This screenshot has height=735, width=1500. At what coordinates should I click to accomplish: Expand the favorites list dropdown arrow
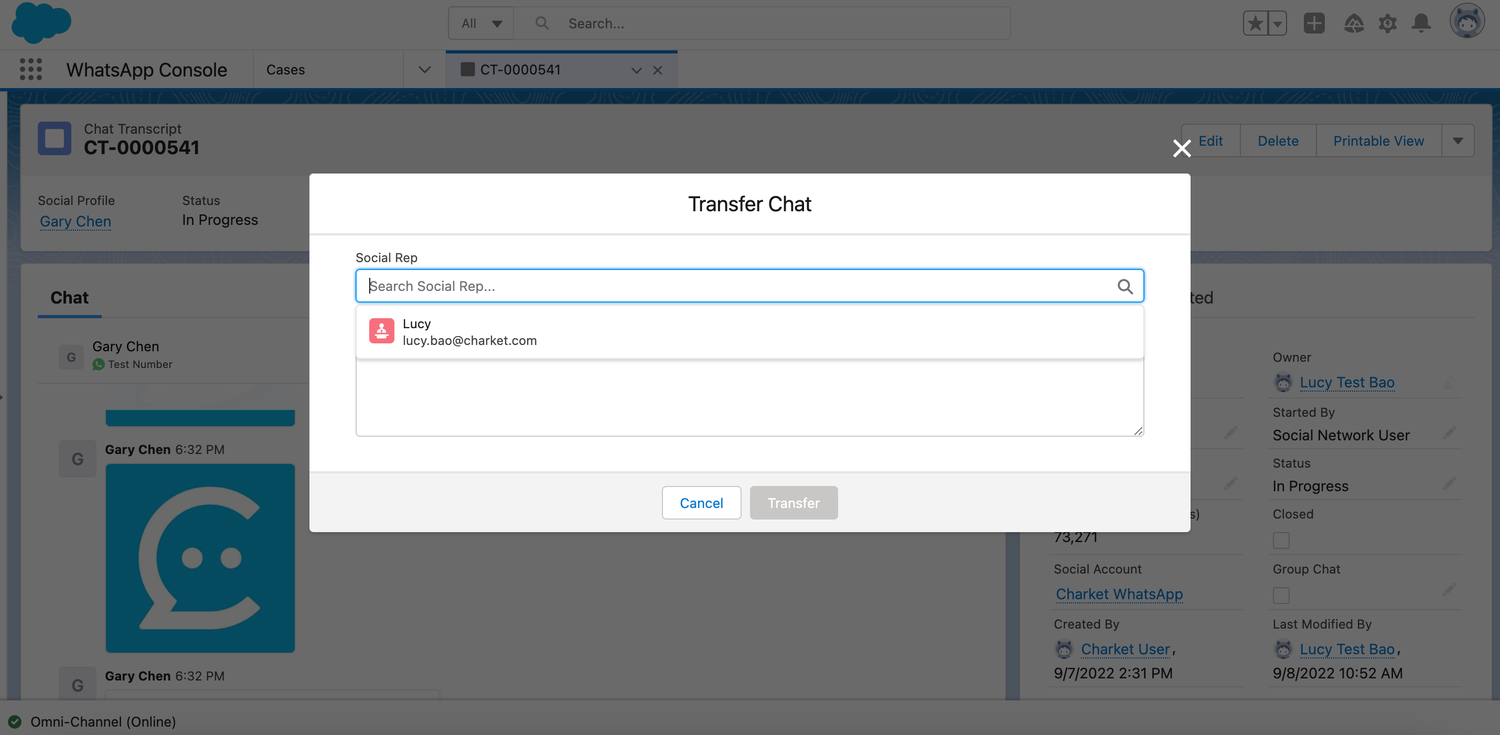click(1277, 23)
